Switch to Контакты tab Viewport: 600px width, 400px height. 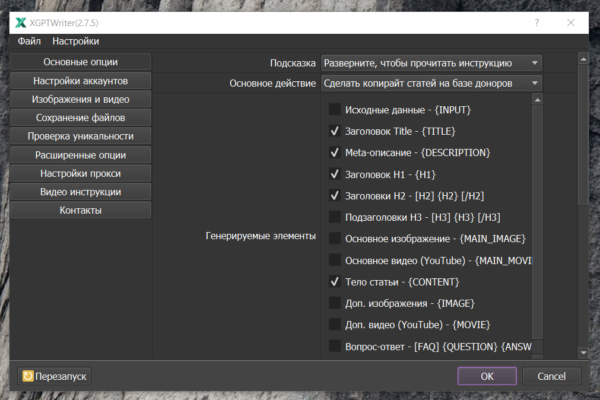coord(80,210)
